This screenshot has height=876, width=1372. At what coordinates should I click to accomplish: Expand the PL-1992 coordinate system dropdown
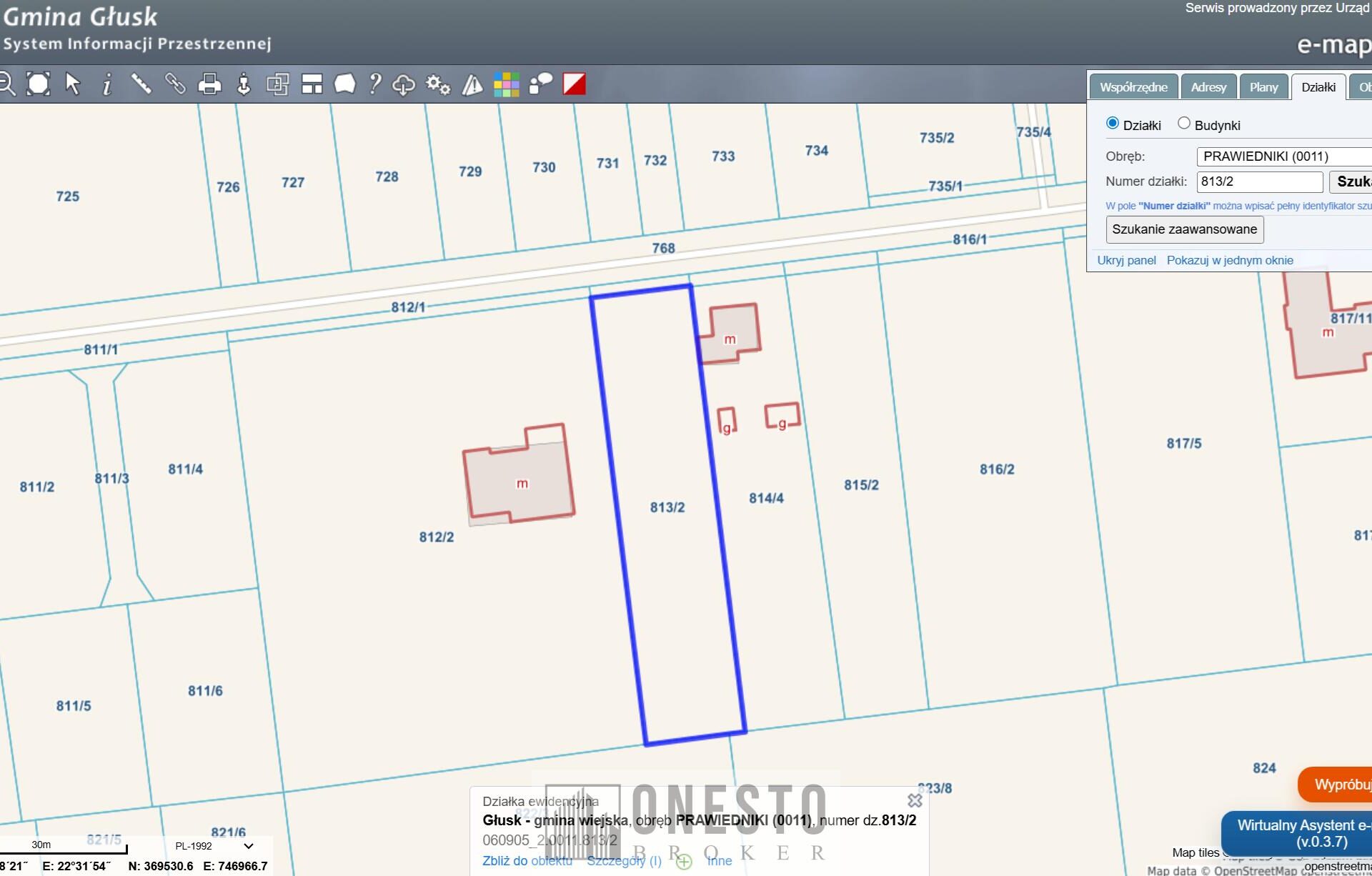click(214, 846)
